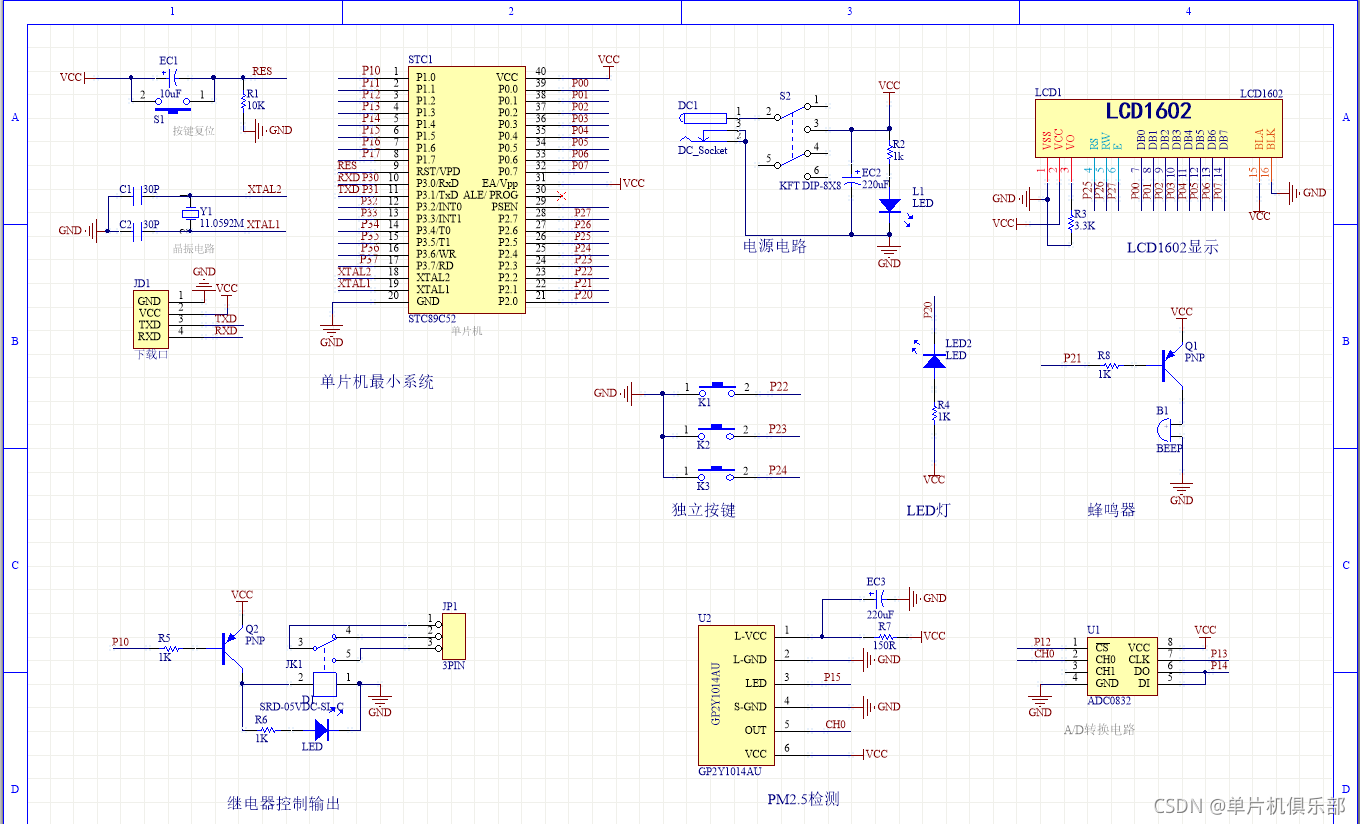Click the 独立按键 section label
This screenshot has height=824, width=1360.
(x=704, y=510)
